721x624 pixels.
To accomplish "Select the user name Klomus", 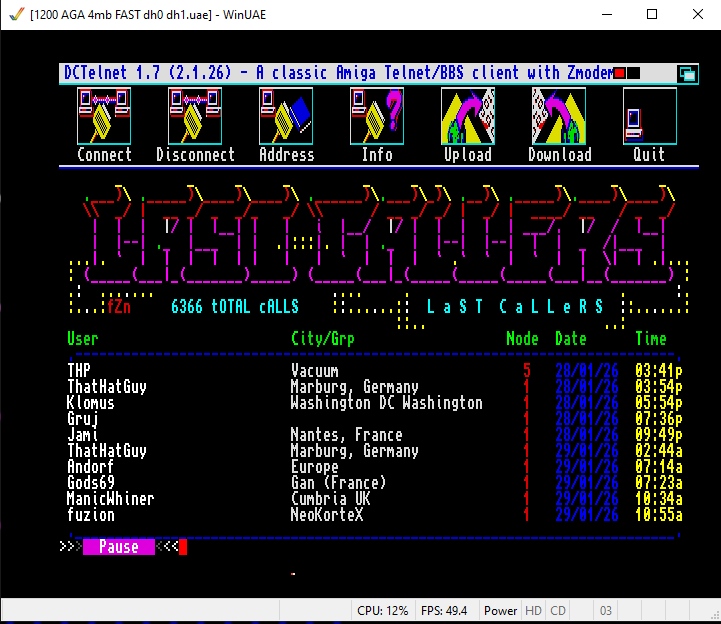I will [x=91, y=403].
